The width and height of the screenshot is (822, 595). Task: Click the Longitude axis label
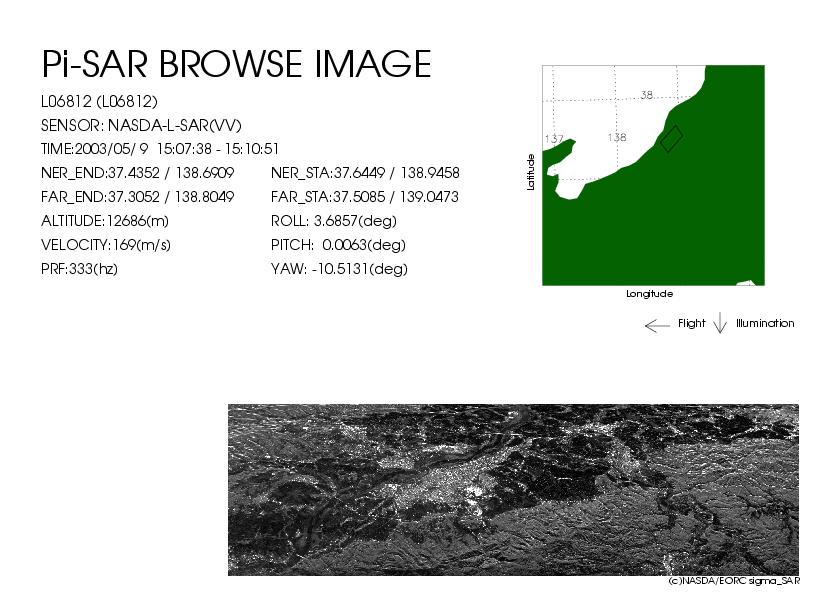pos(650,294)
